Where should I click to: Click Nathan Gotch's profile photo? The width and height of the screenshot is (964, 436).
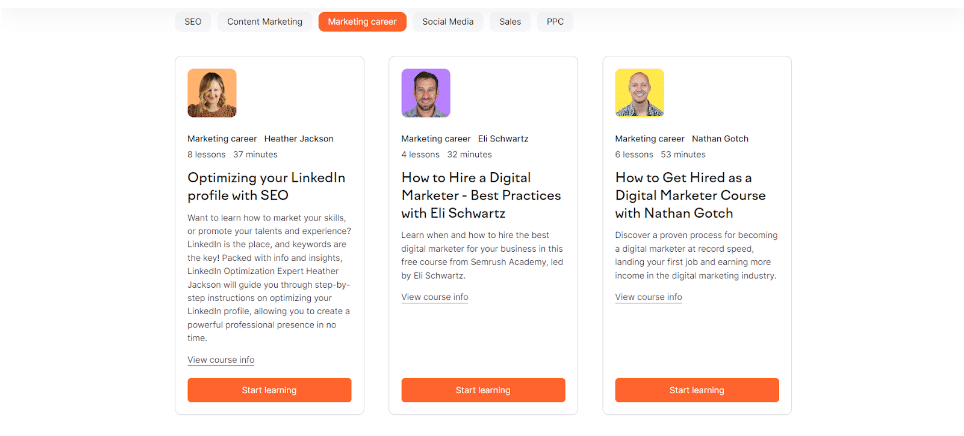click(x=639, y=93)
